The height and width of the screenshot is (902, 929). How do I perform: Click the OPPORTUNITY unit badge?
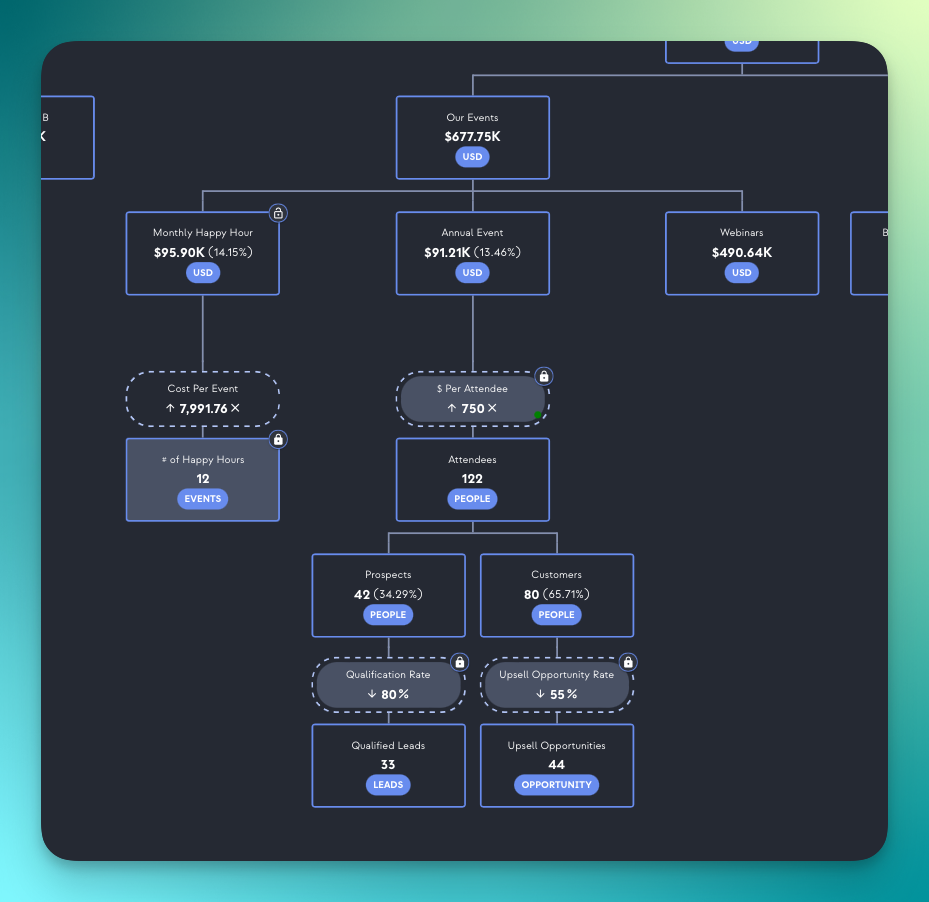556,785
